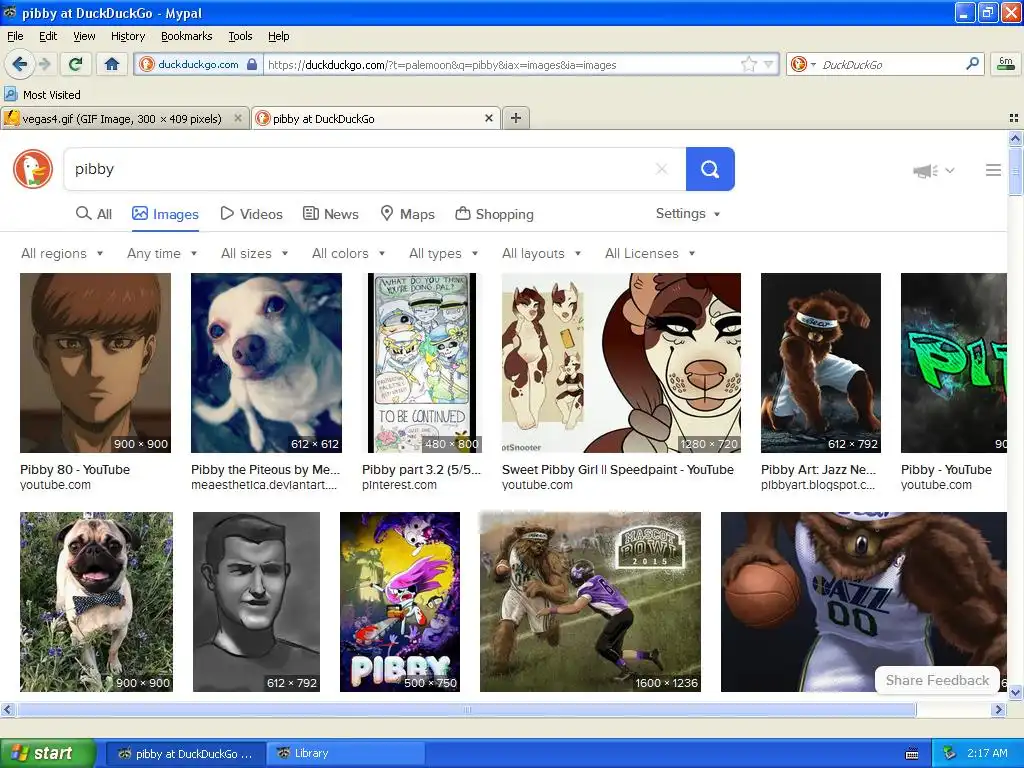Screen dimensions: 1024x768
Task: Click the 6m toolbar button
Action: click(1006, 64)
